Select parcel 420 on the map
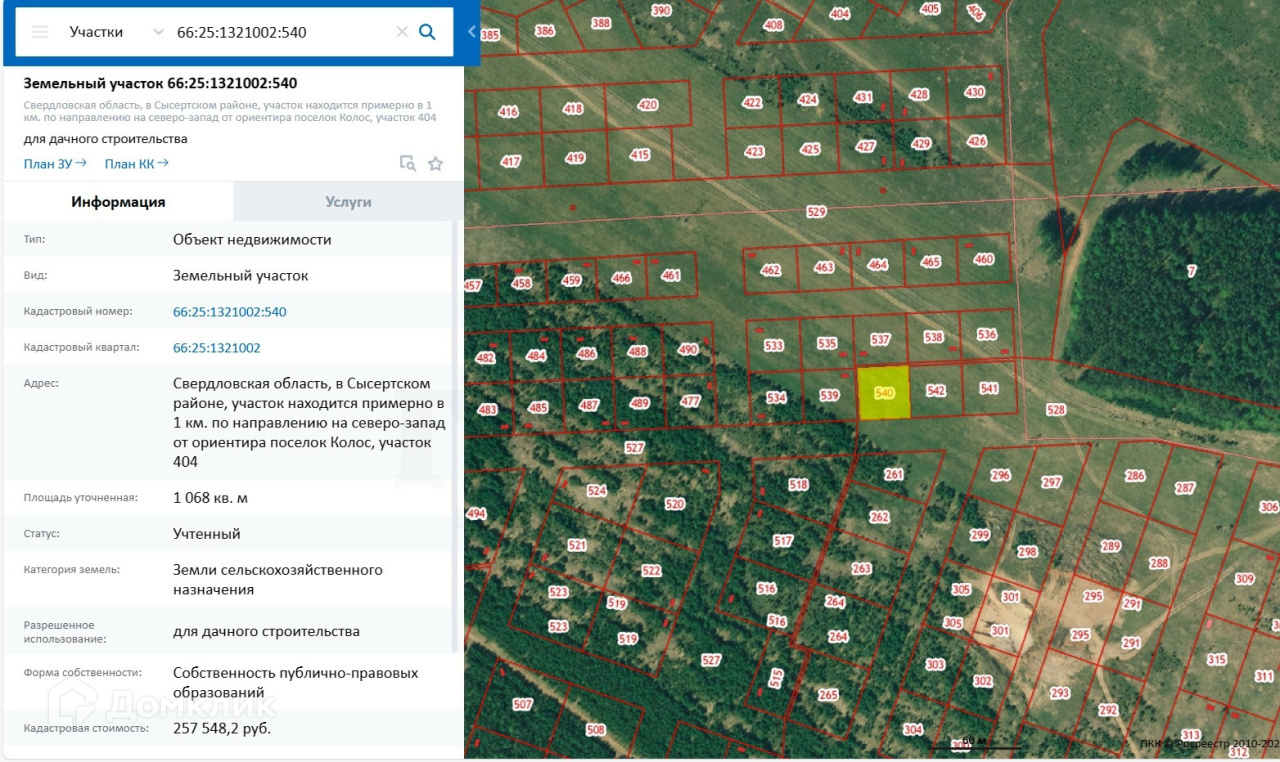 [x=648, y=105]
